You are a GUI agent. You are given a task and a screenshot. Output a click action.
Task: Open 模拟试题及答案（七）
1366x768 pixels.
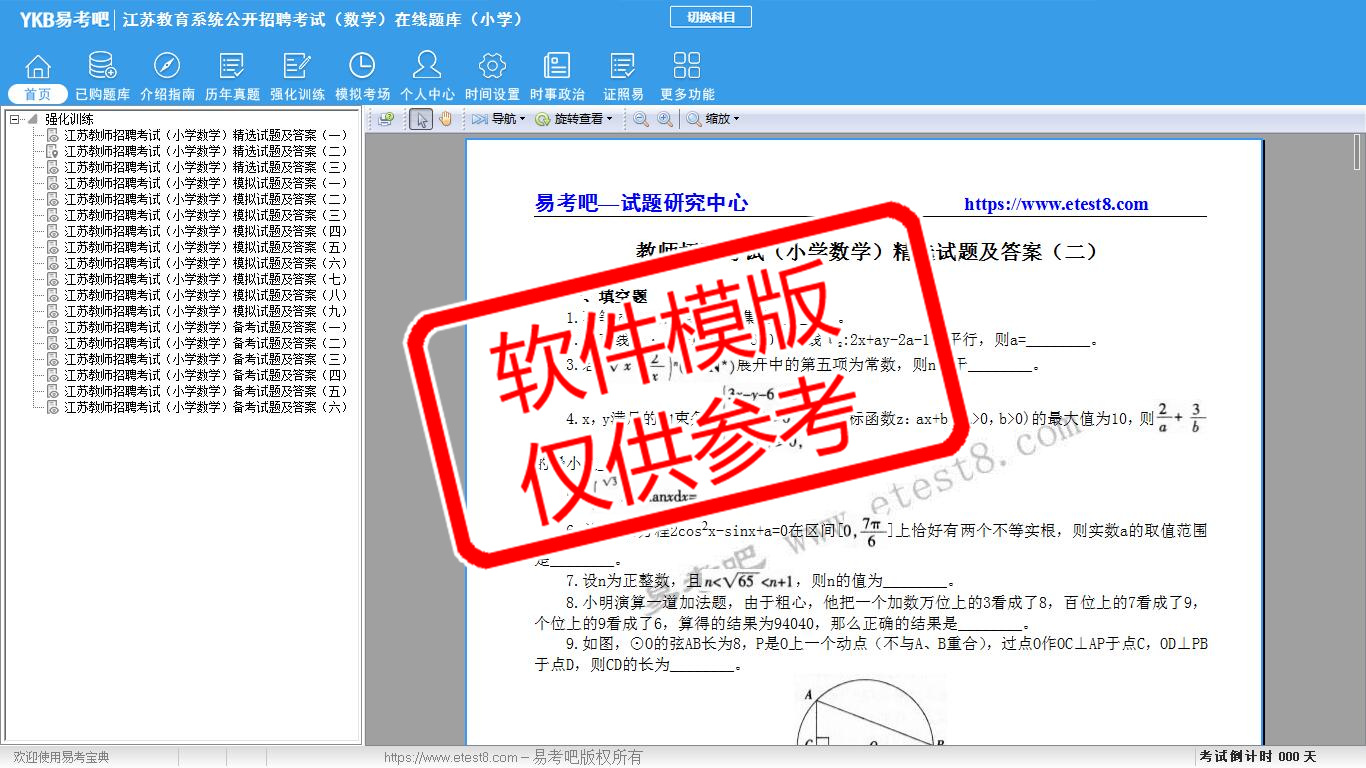[206, 279]
